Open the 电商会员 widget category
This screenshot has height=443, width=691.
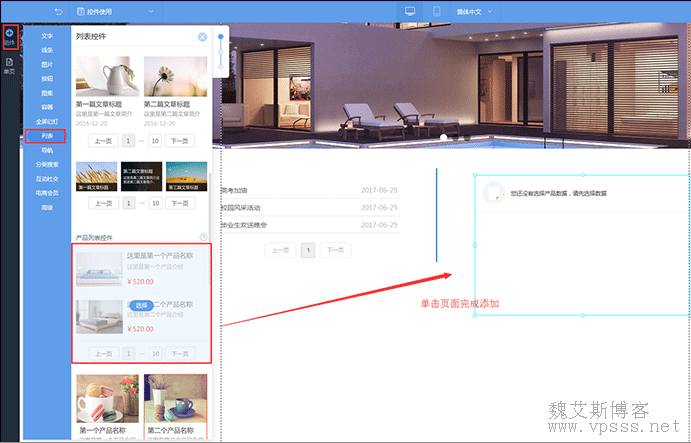tap(47, 192)
